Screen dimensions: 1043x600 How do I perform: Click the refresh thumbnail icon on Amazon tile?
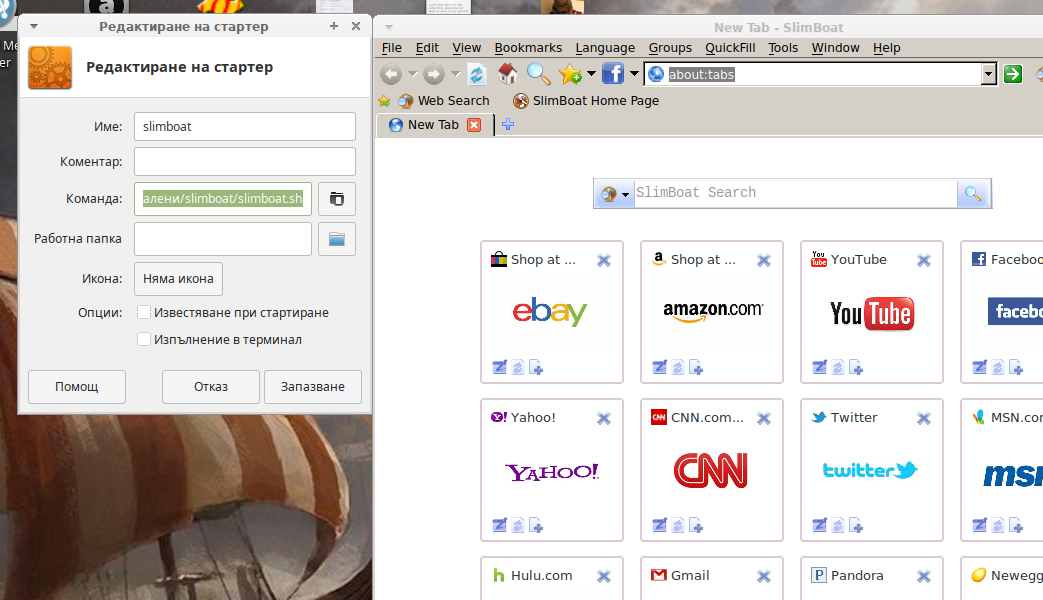coord(678,367)
